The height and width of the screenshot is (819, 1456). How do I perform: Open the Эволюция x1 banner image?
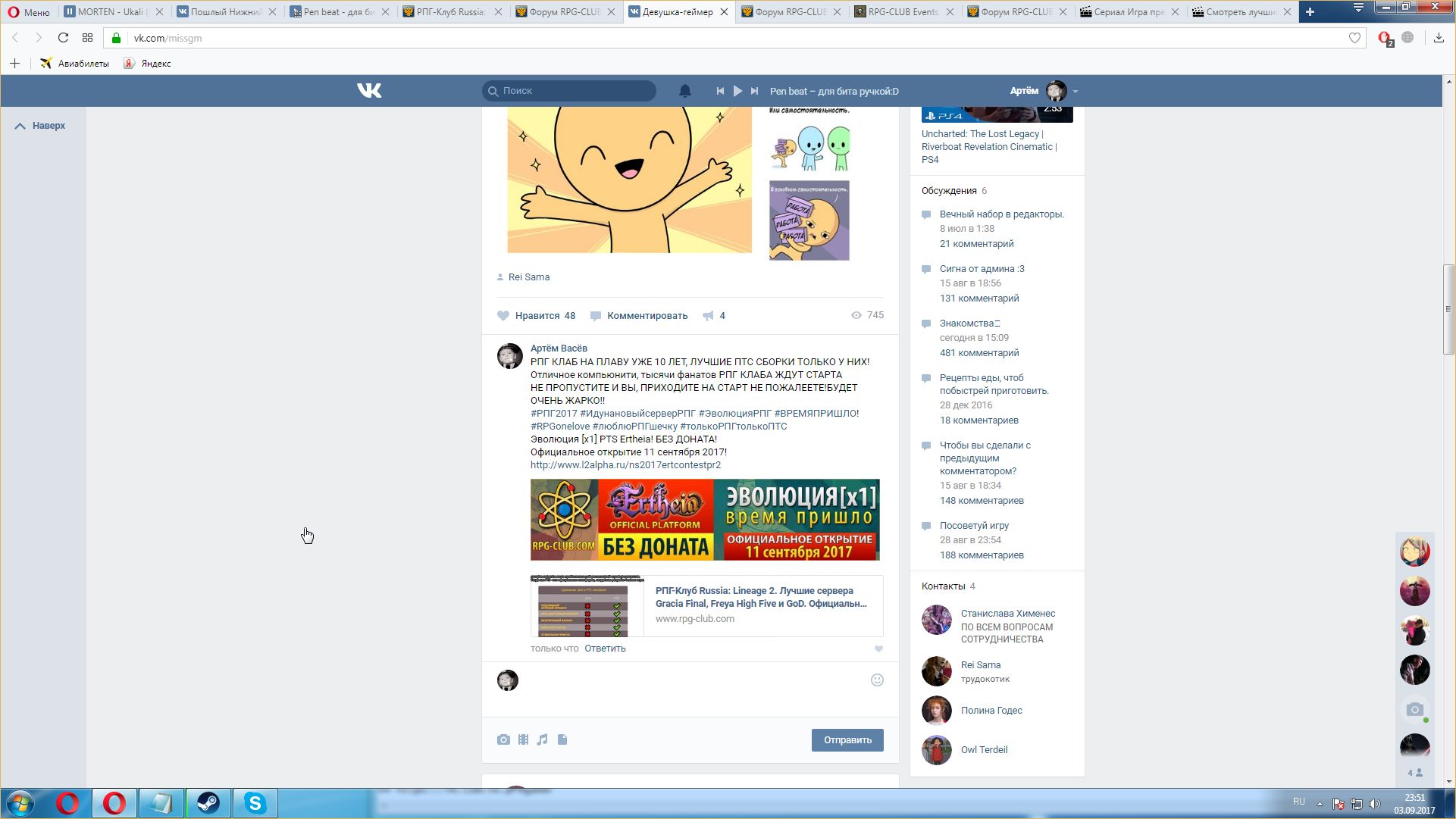(x=705, y=520)
